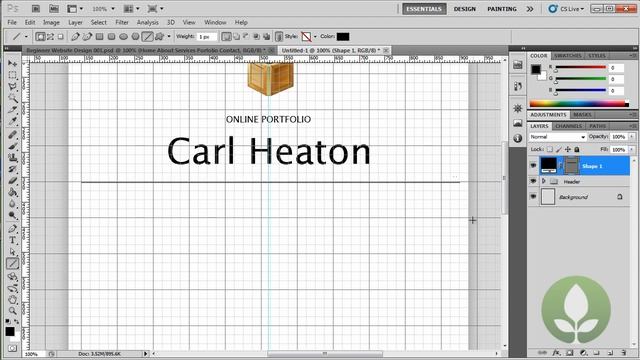
Task: Hide the Shape 1 layer
Action: click(x=533, y=166)
